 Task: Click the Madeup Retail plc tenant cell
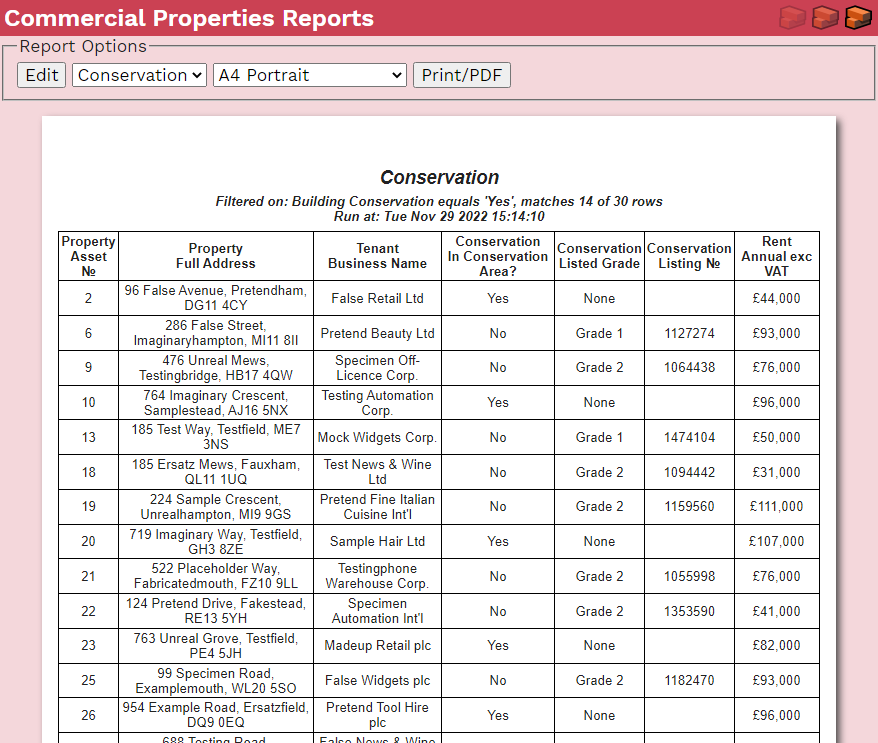377,646
